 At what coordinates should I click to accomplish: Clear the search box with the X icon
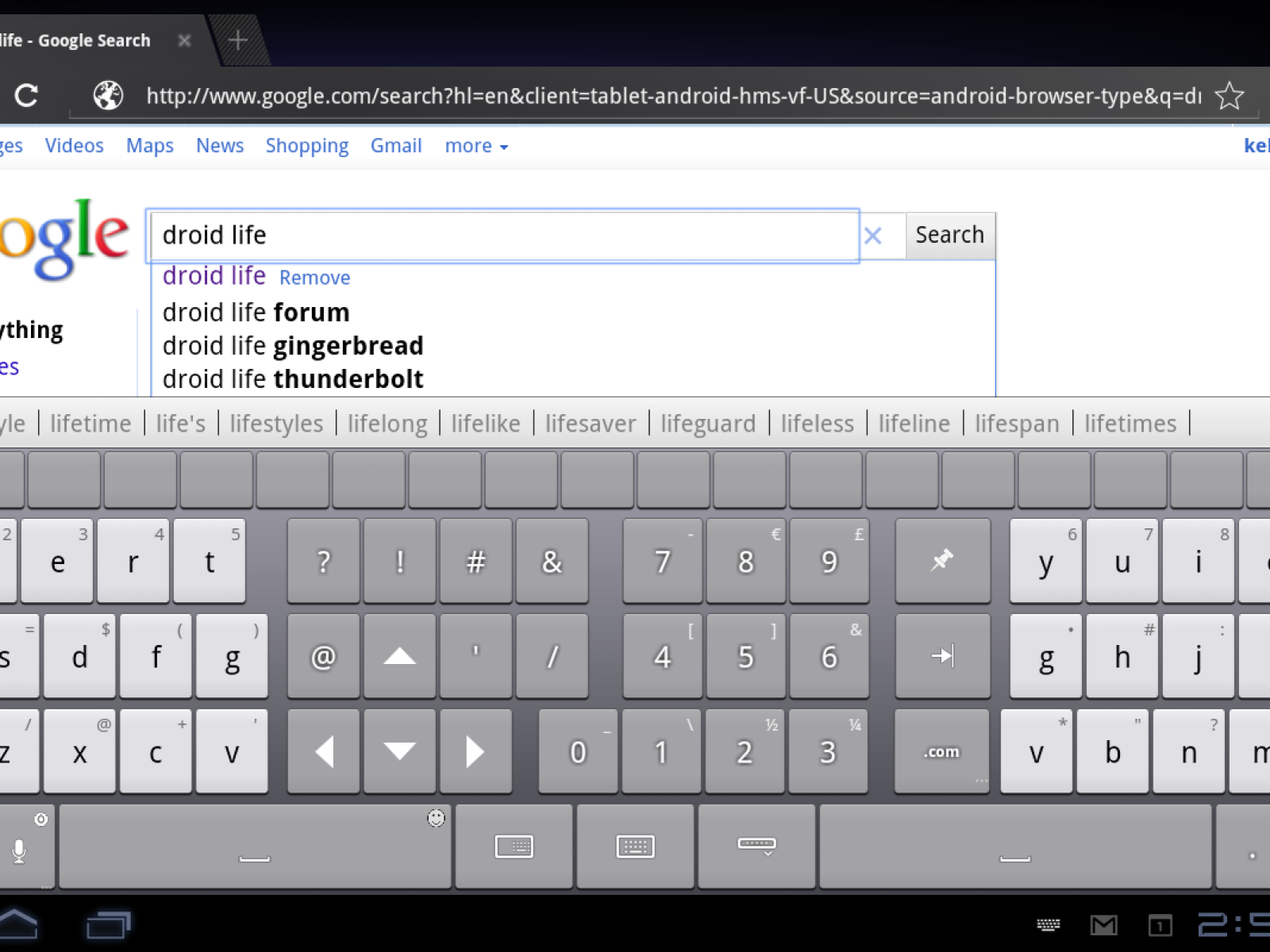point(872,236)
